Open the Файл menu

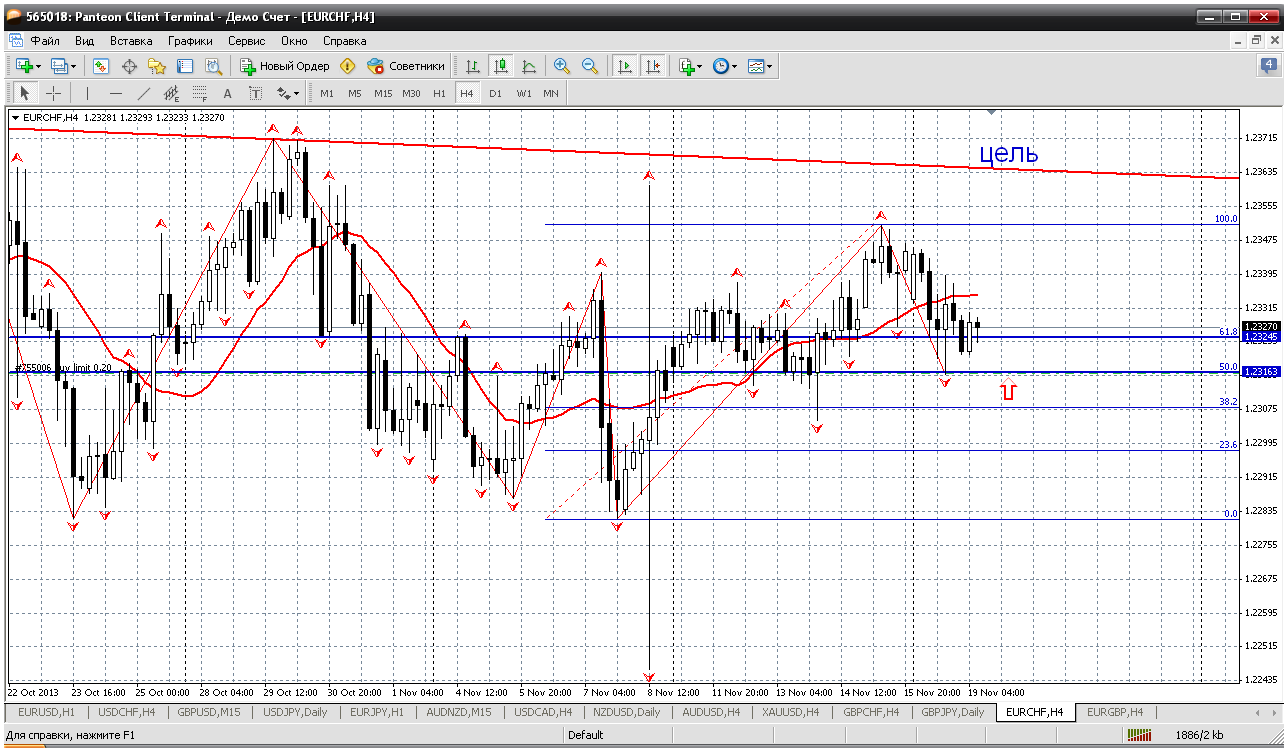(x=45, y=41)
